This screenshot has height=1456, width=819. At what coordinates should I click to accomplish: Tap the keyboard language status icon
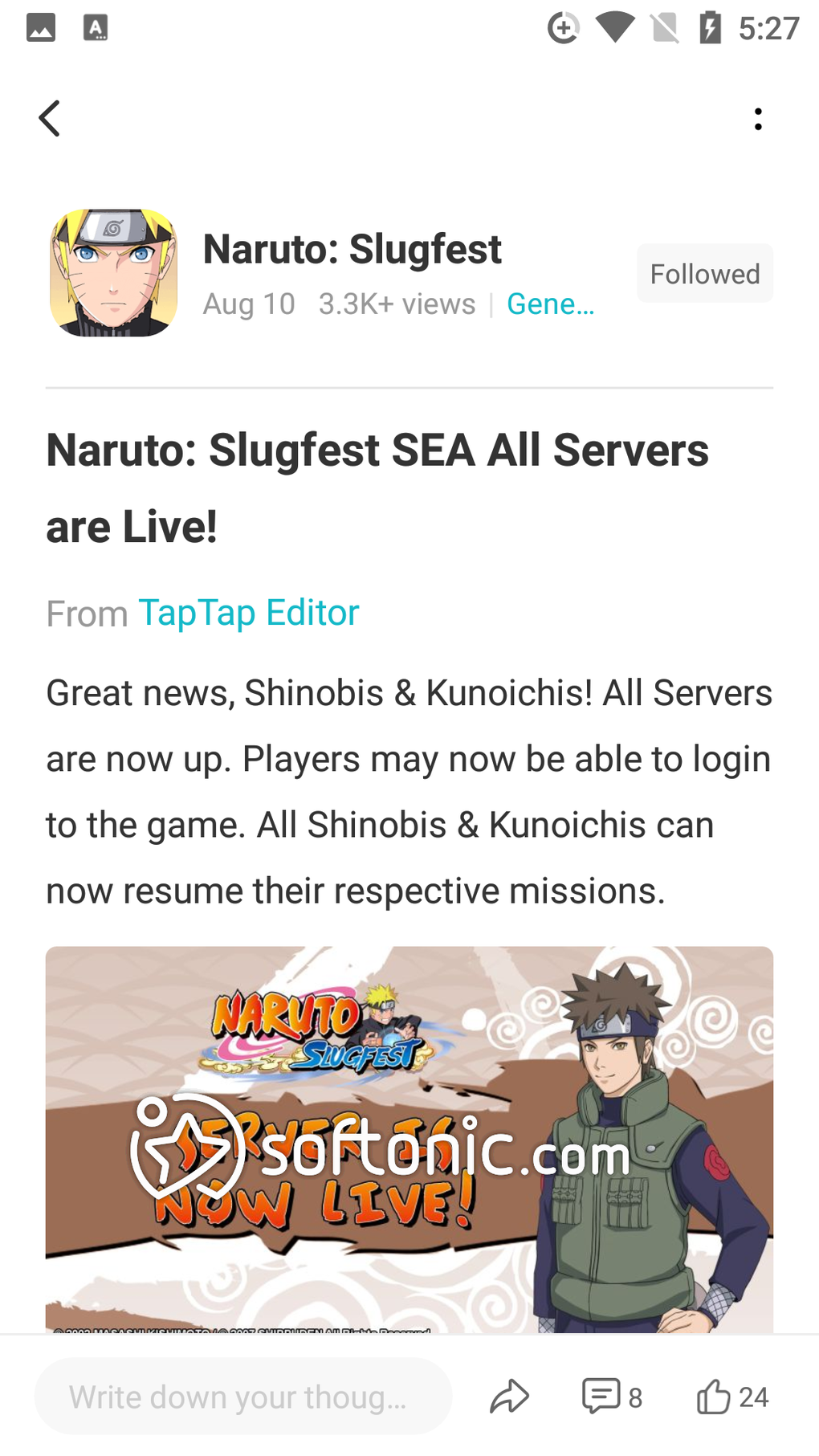coord(96,28)
